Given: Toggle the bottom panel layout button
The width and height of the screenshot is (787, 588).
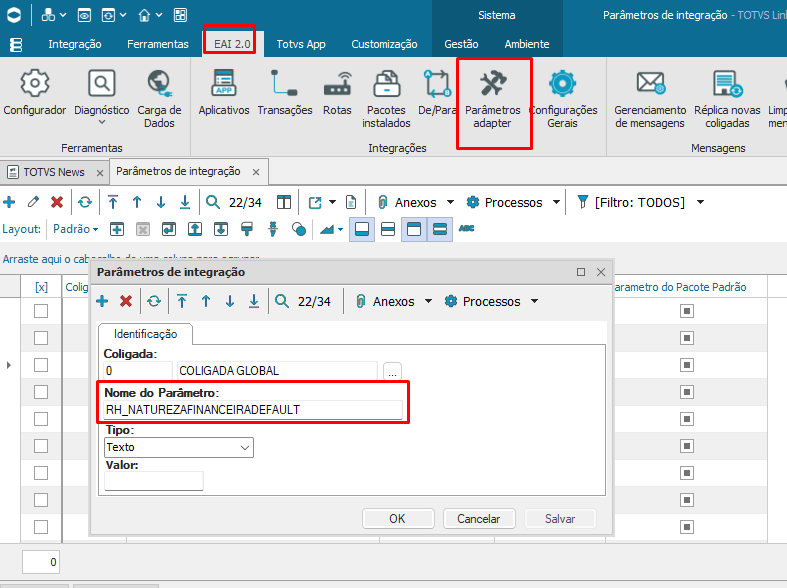Looking at the screenshot, I should point(362,229).
